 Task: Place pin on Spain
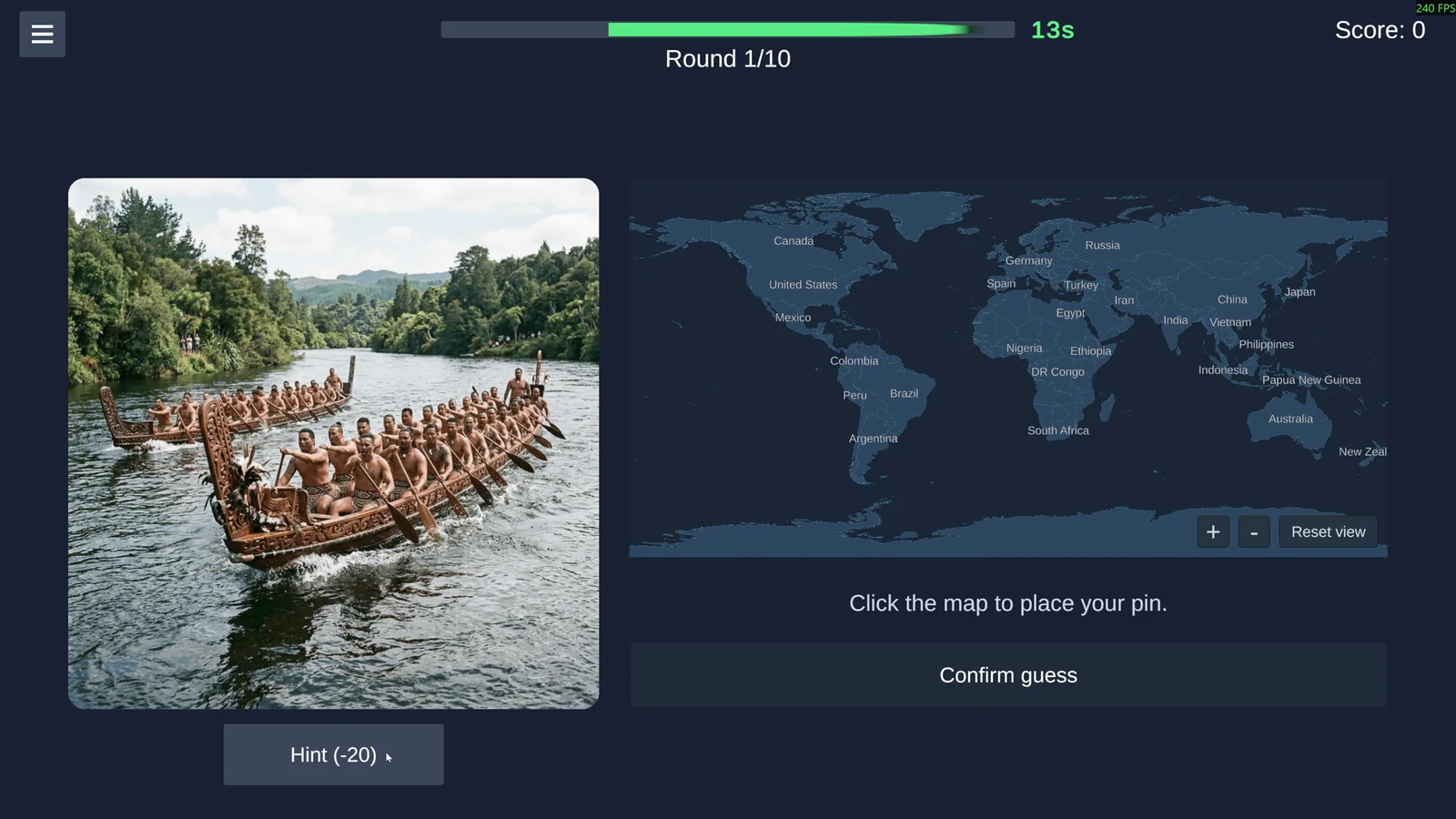pyautogui.click(x=1001, y=284)
